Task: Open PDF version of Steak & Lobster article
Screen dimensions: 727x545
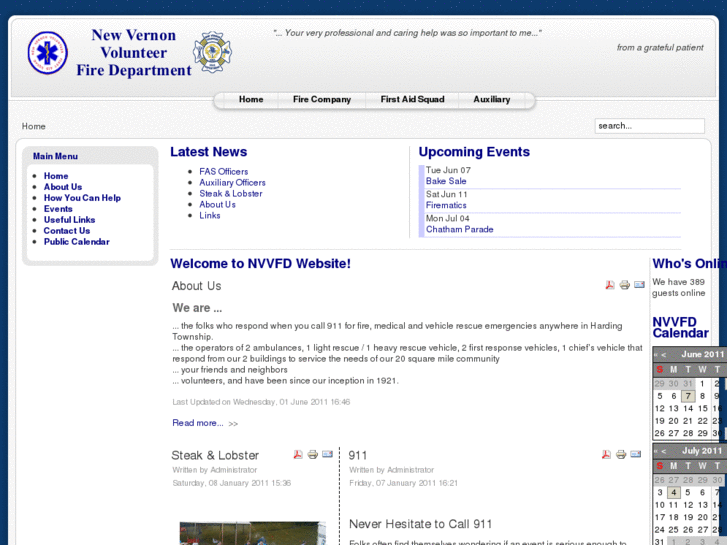Action: 298,455
